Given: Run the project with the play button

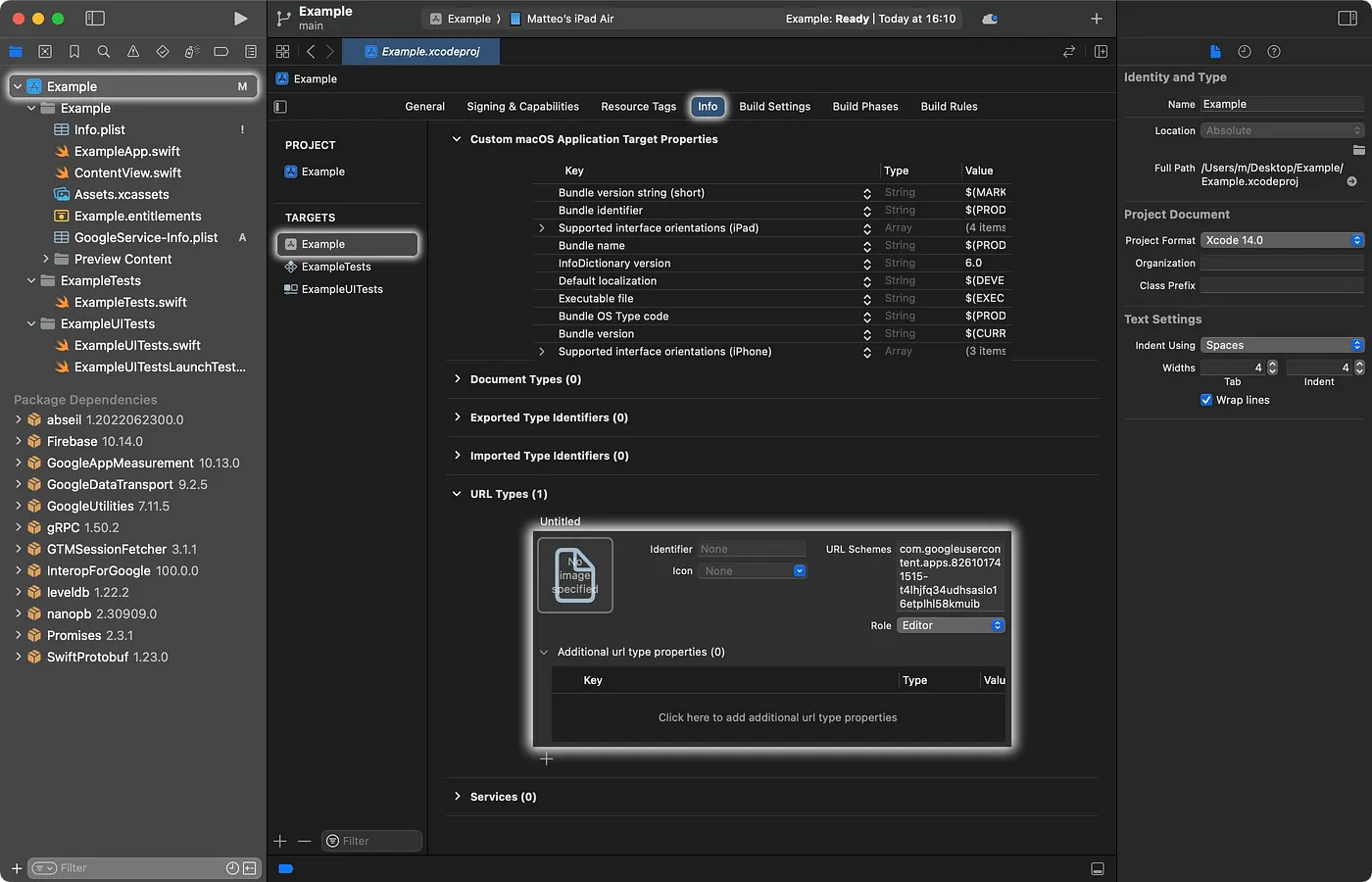Looking at the screenshot, I should pyautogui.click(x=240, y=19).
